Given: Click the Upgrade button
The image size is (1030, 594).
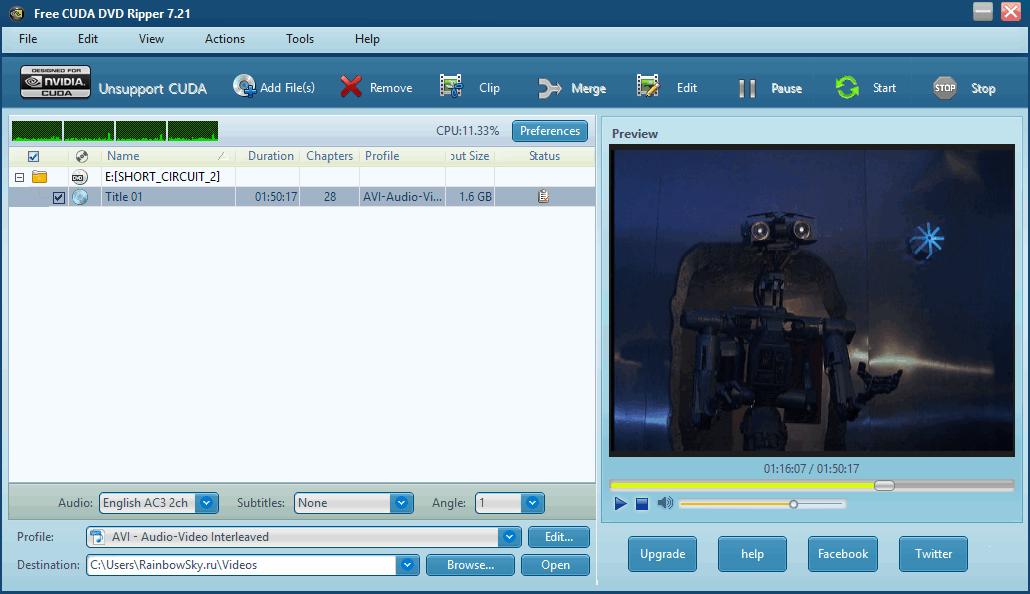Looking at the screenshot, I should click(x=662, y=554).
